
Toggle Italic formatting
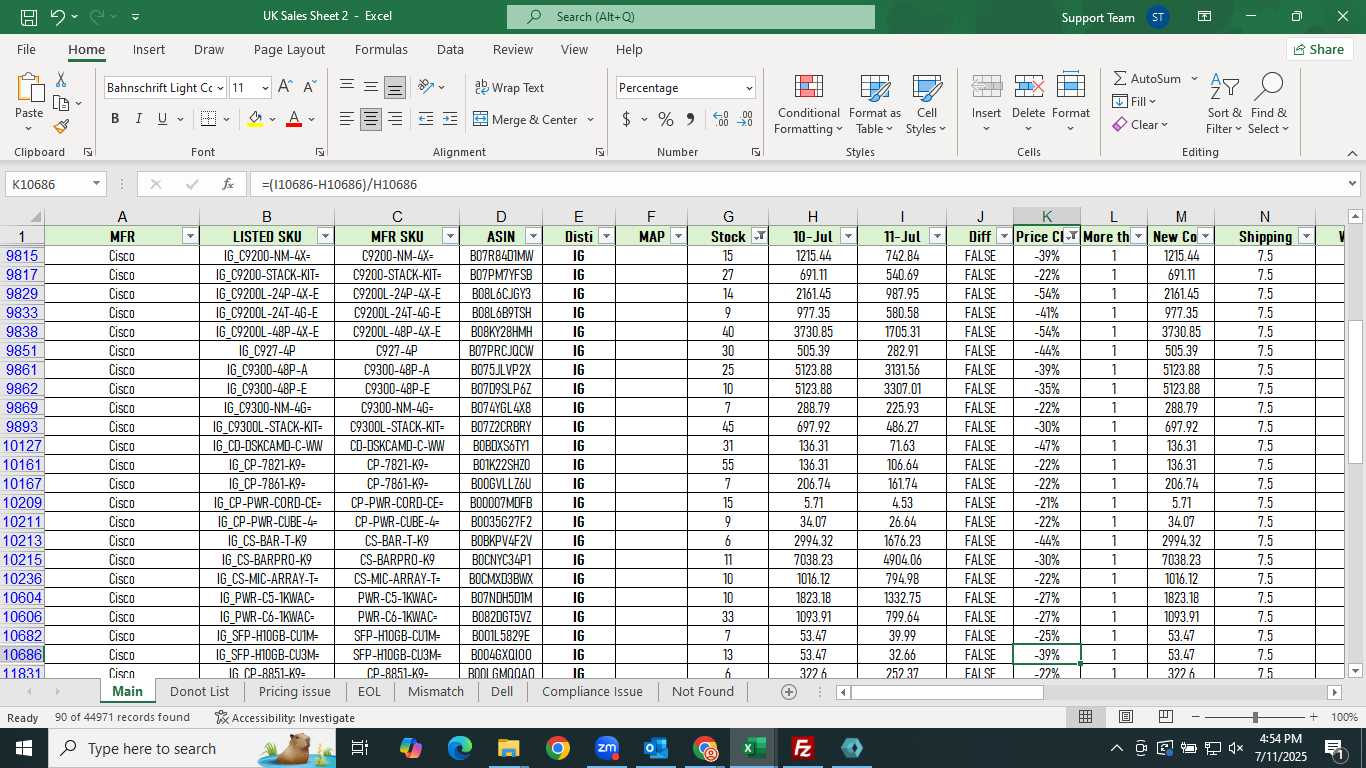139,119
